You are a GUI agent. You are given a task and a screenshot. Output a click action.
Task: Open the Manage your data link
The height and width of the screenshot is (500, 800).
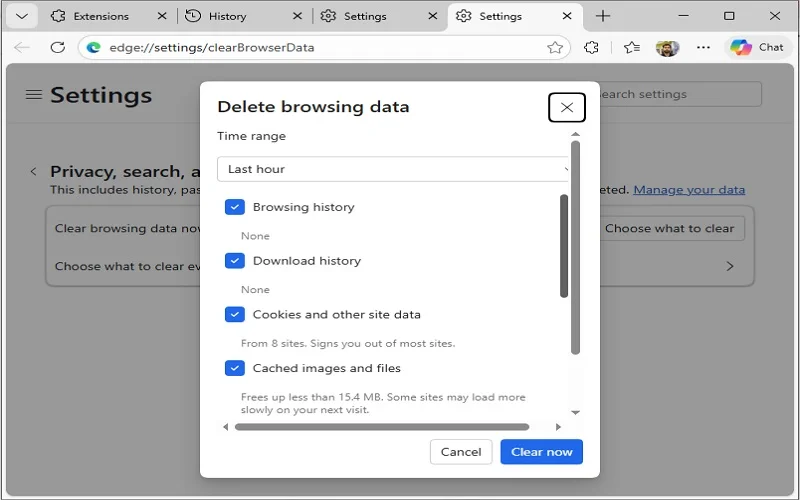coord(689,190)
